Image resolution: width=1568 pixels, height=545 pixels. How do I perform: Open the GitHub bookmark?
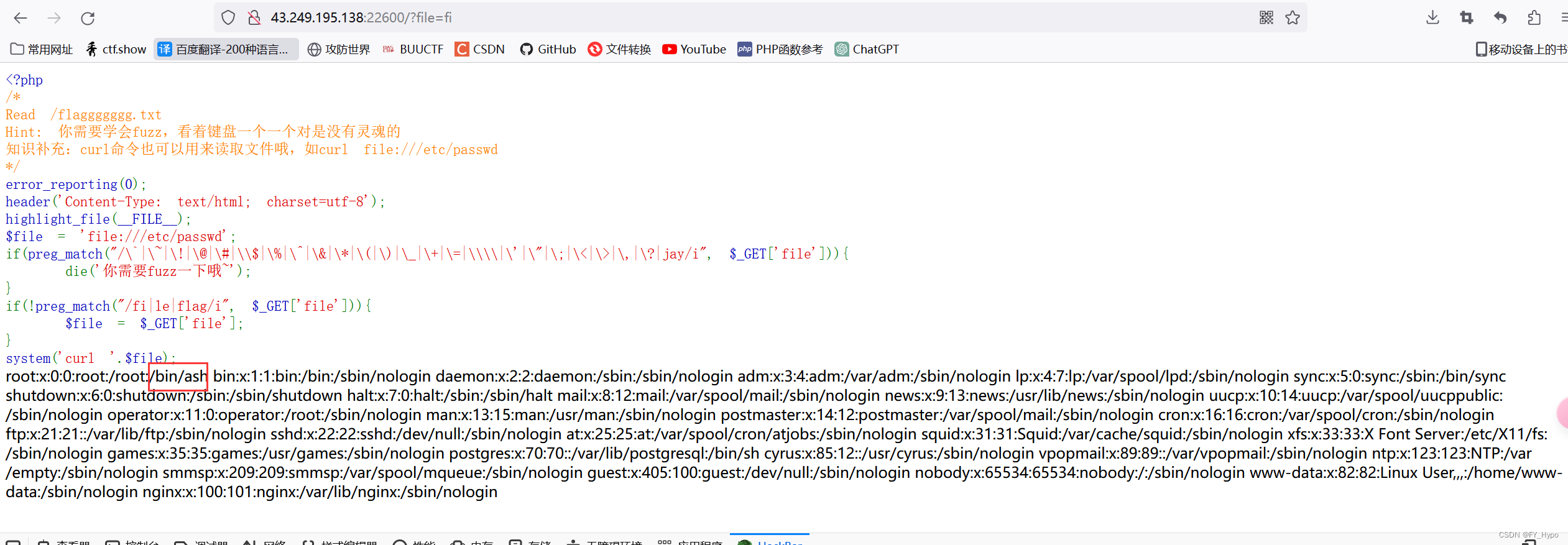click(548, 49)
